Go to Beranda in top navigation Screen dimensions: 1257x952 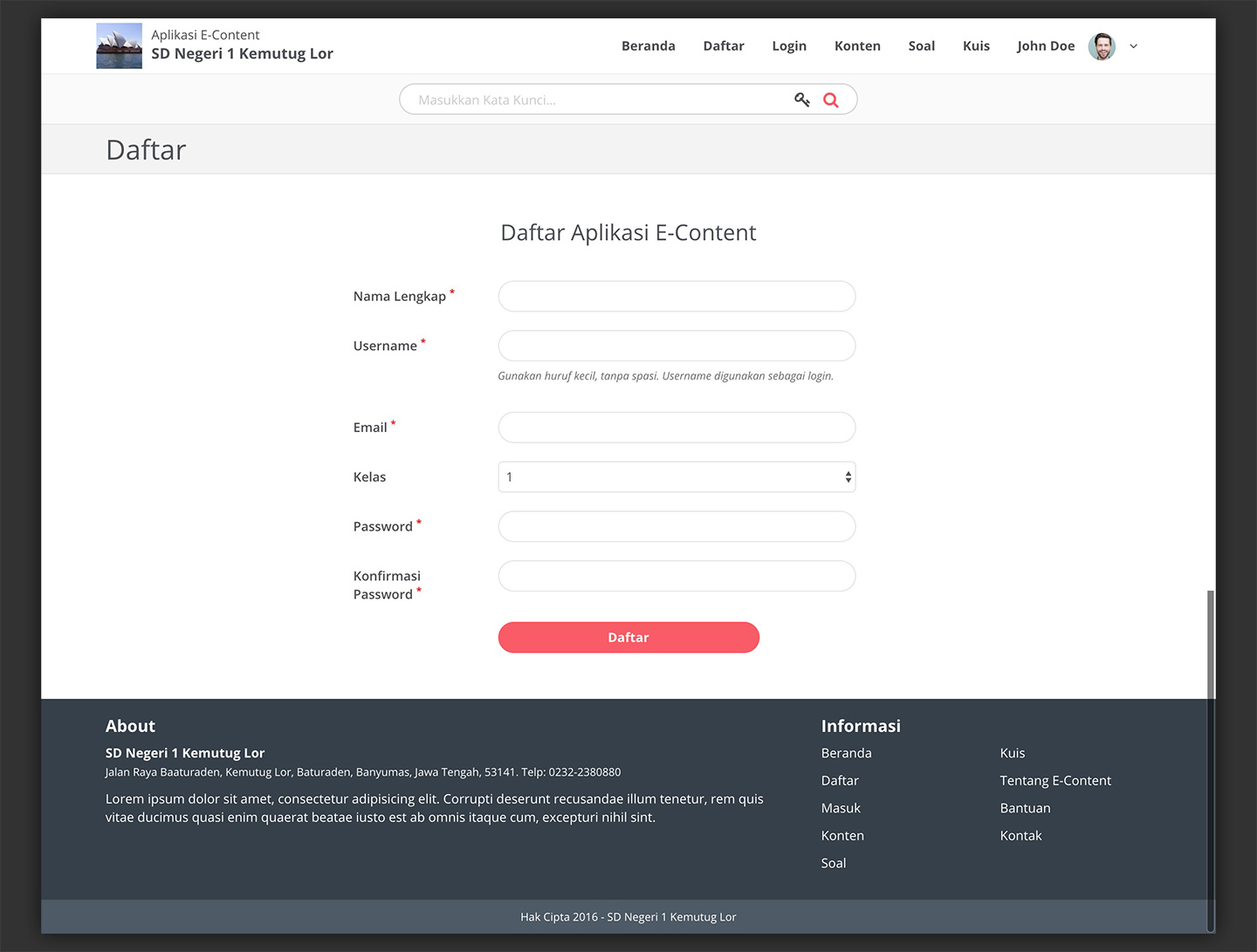(649, 46)
